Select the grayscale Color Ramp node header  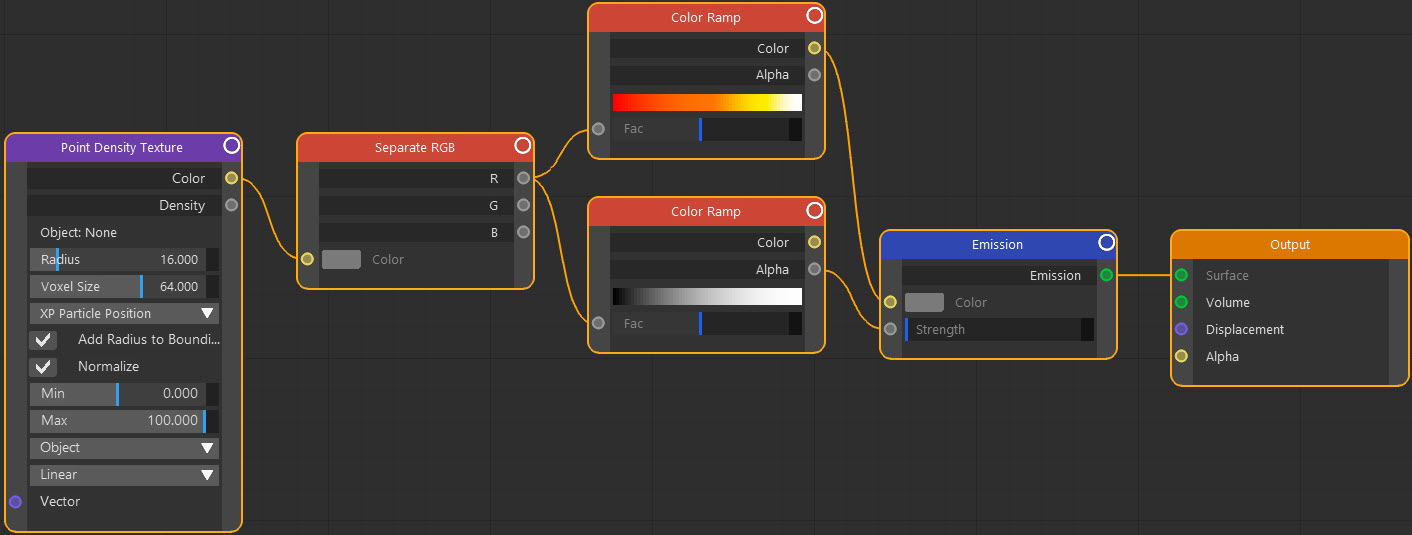[x=706, y=211]
